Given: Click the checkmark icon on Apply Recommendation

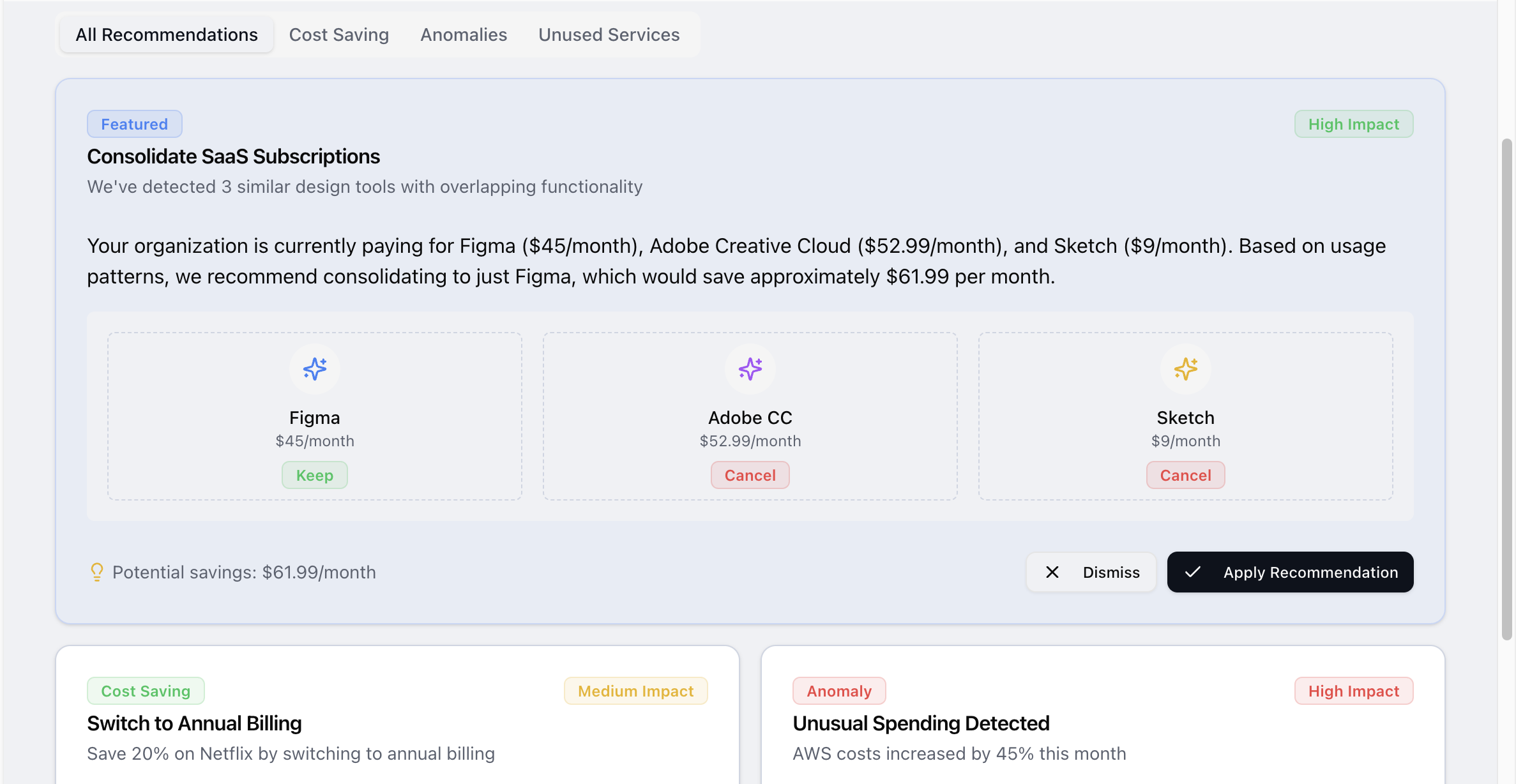Looking at the screenshot, I should tap(1193, 572).
